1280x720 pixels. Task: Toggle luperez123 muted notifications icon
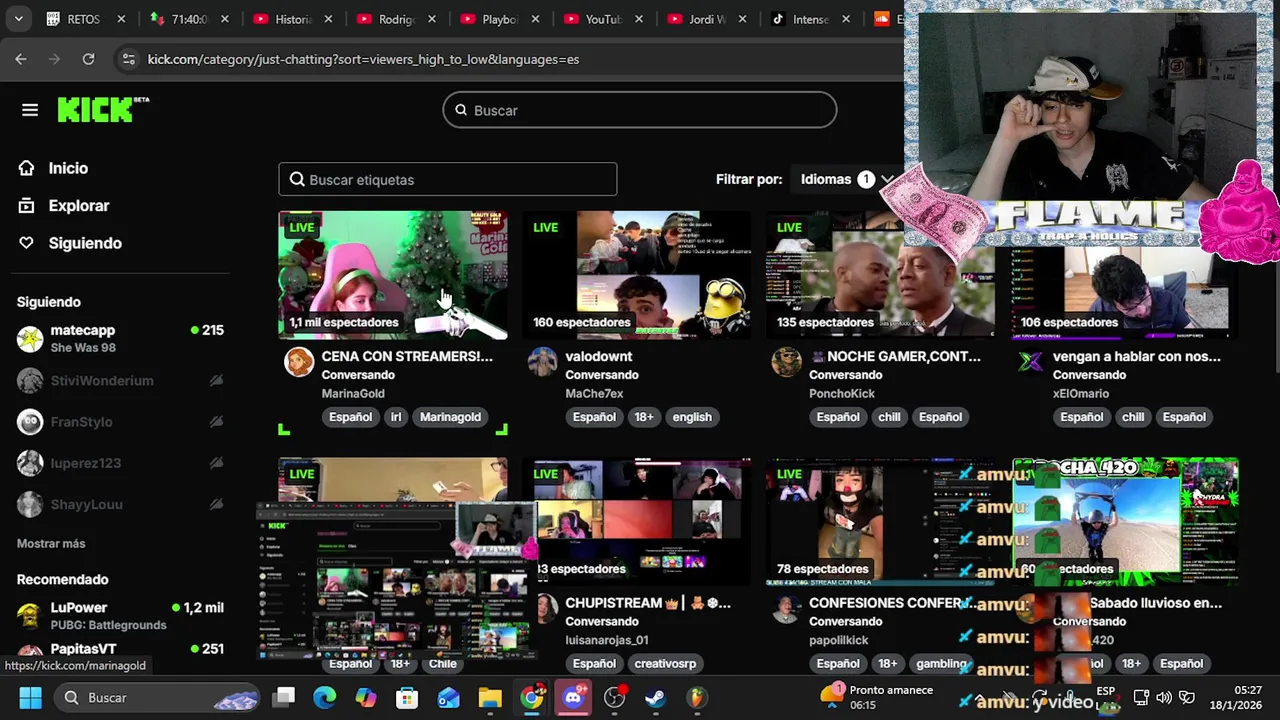pyautogui.click(x=216, y=463)
